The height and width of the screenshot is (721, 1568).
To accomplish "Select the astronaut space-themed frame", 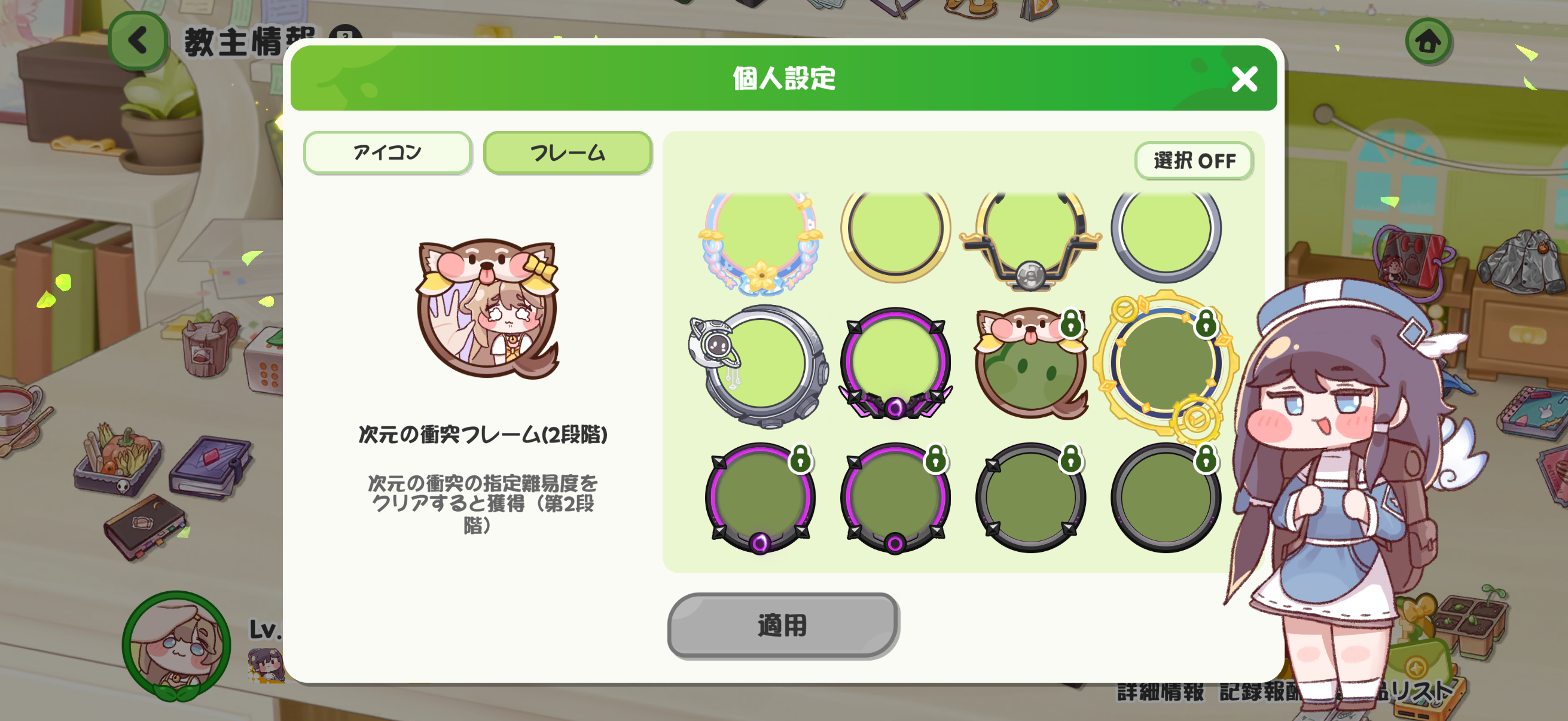I will 758,366.
